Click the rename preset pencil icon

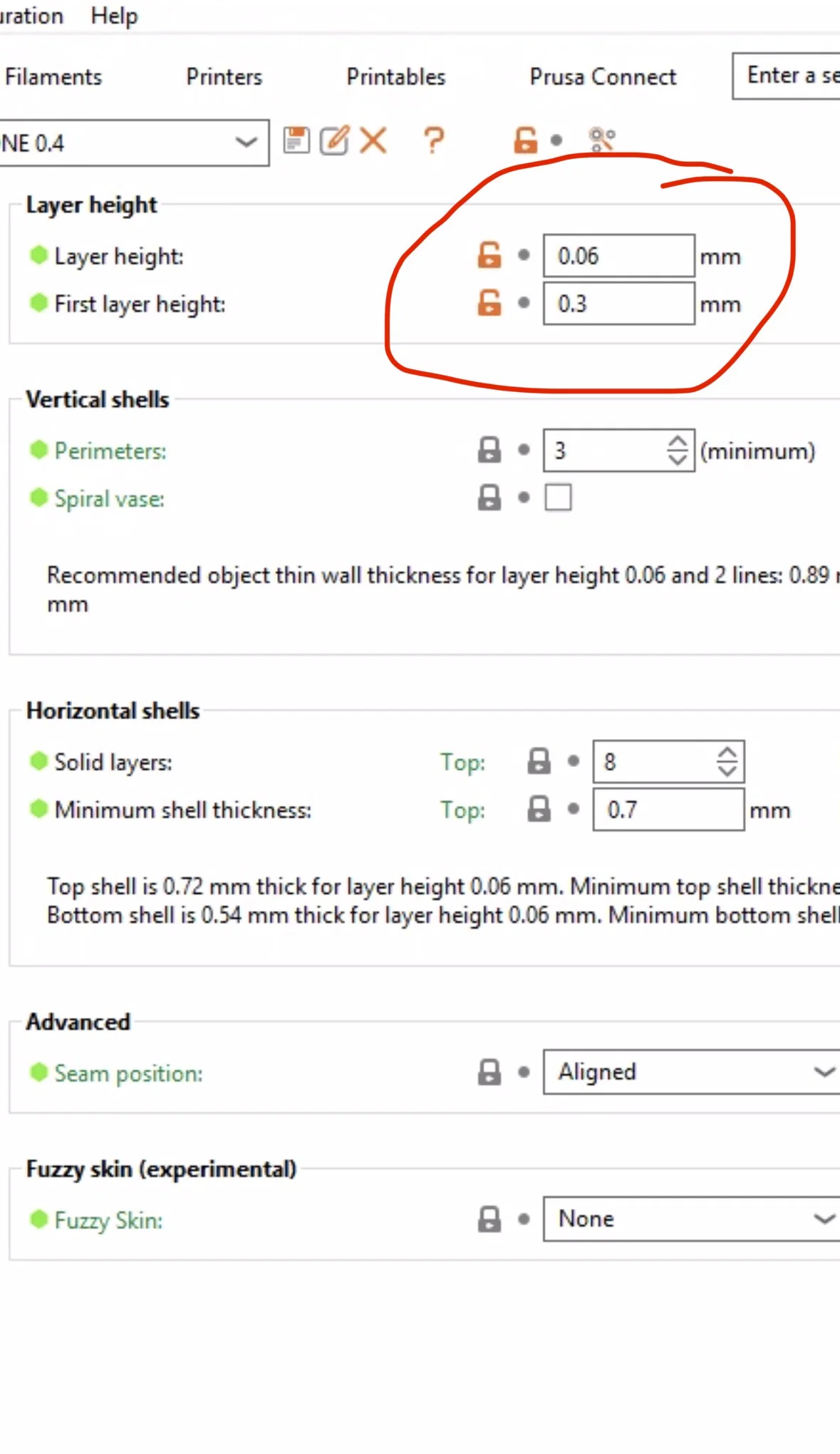click(334, 140)
